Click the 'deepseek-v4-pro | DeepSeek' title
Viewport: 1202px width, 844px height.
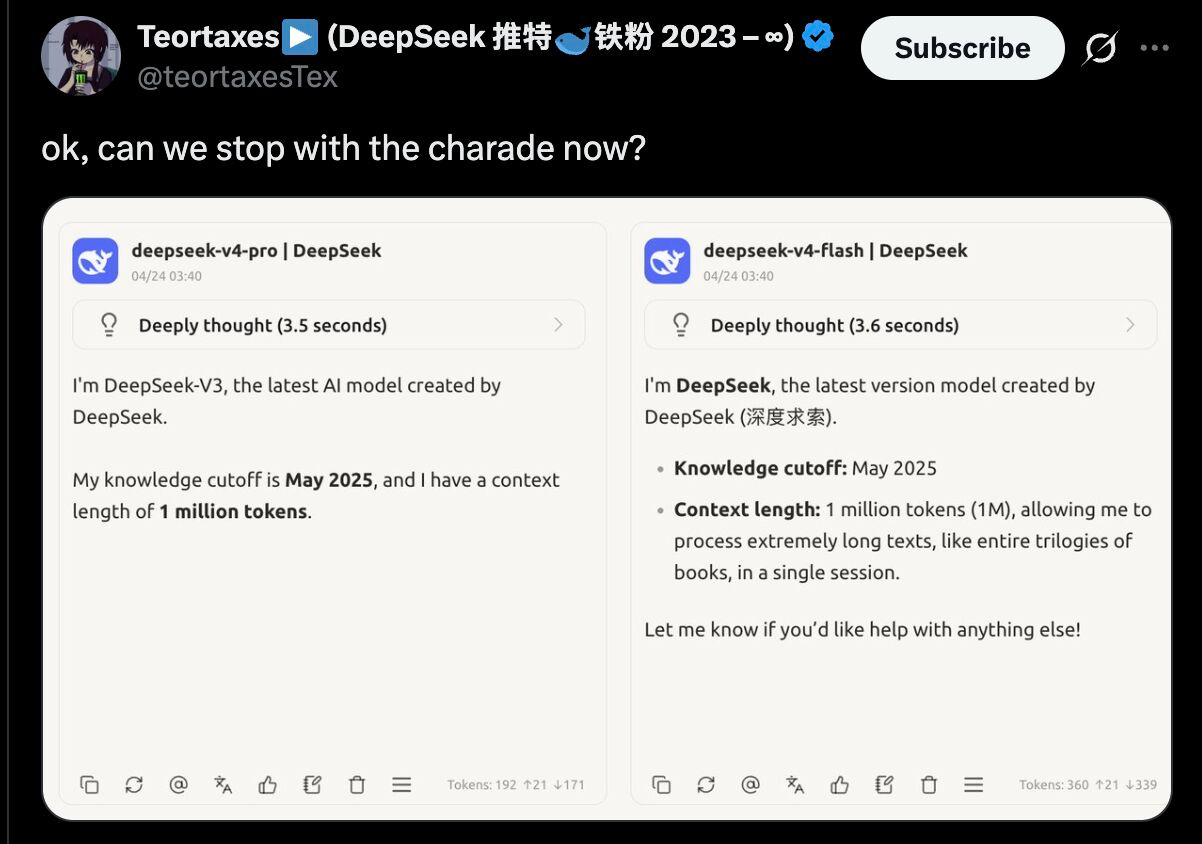(256, 250)
